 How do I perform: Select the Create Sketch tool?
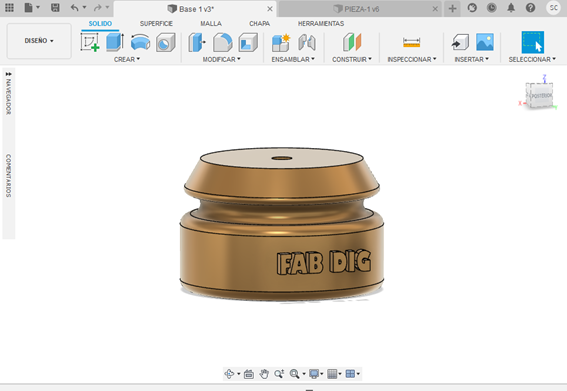point(90,42)
